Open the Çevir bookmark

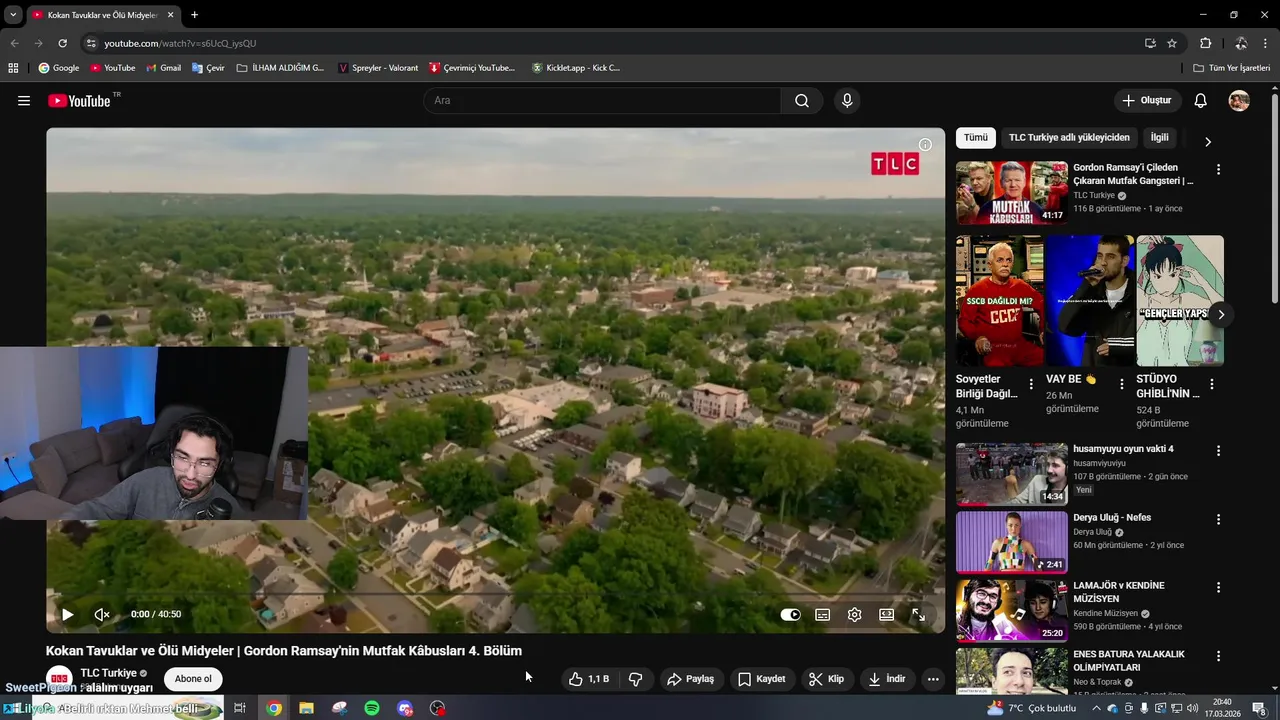coord(208,68)
